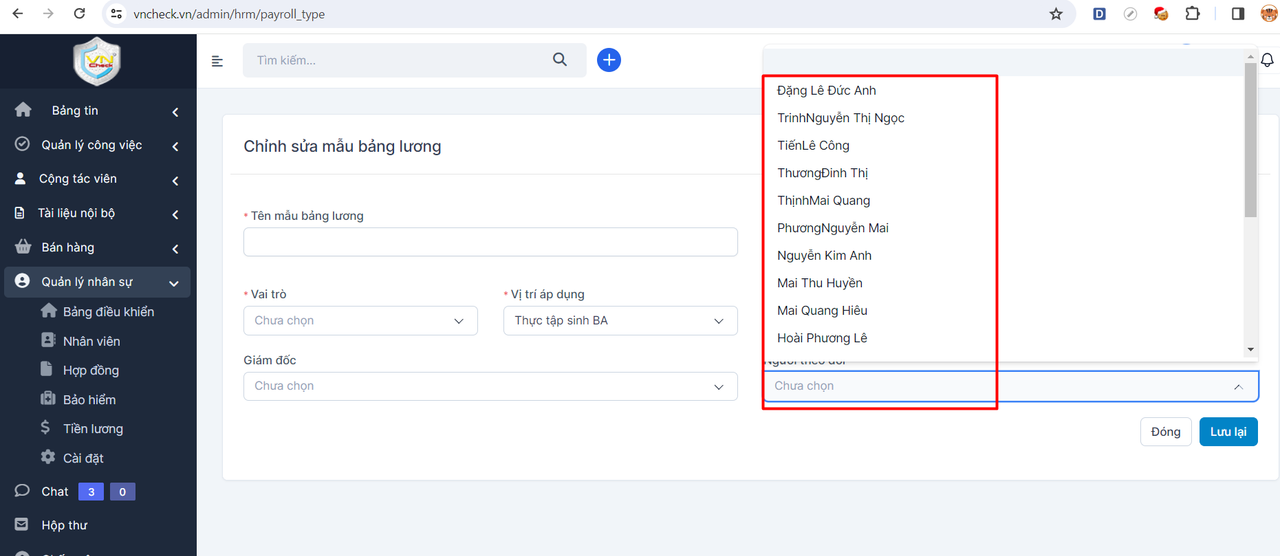The width and height of the screenshot is (1280, 556).
Task: Collapse Quản lý nhân sự chevron
Action: [175, 283]
